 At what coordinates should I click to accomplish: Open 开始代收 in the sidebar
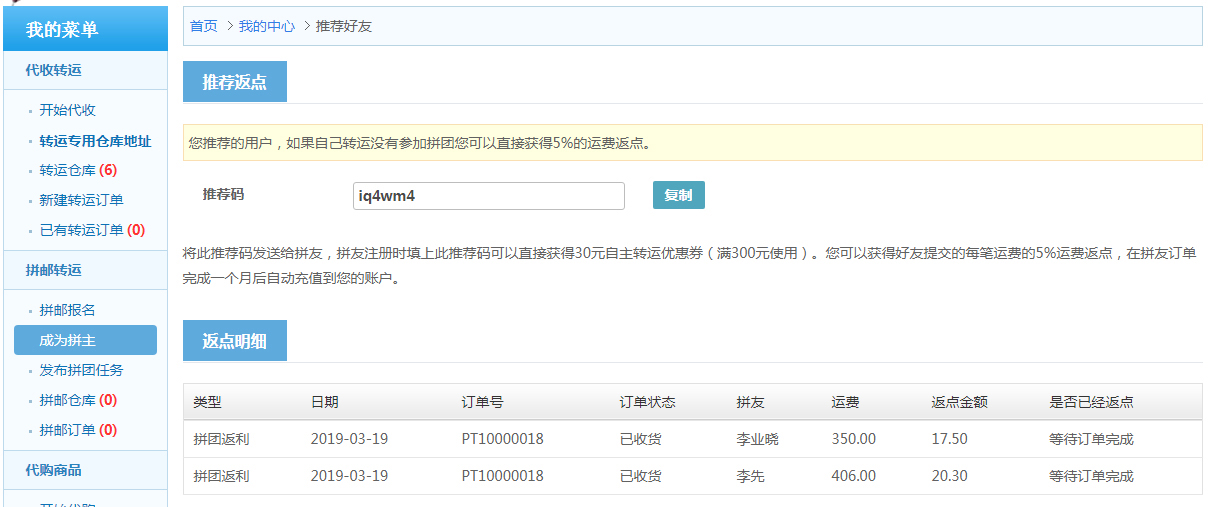click(x=67, y=110)
